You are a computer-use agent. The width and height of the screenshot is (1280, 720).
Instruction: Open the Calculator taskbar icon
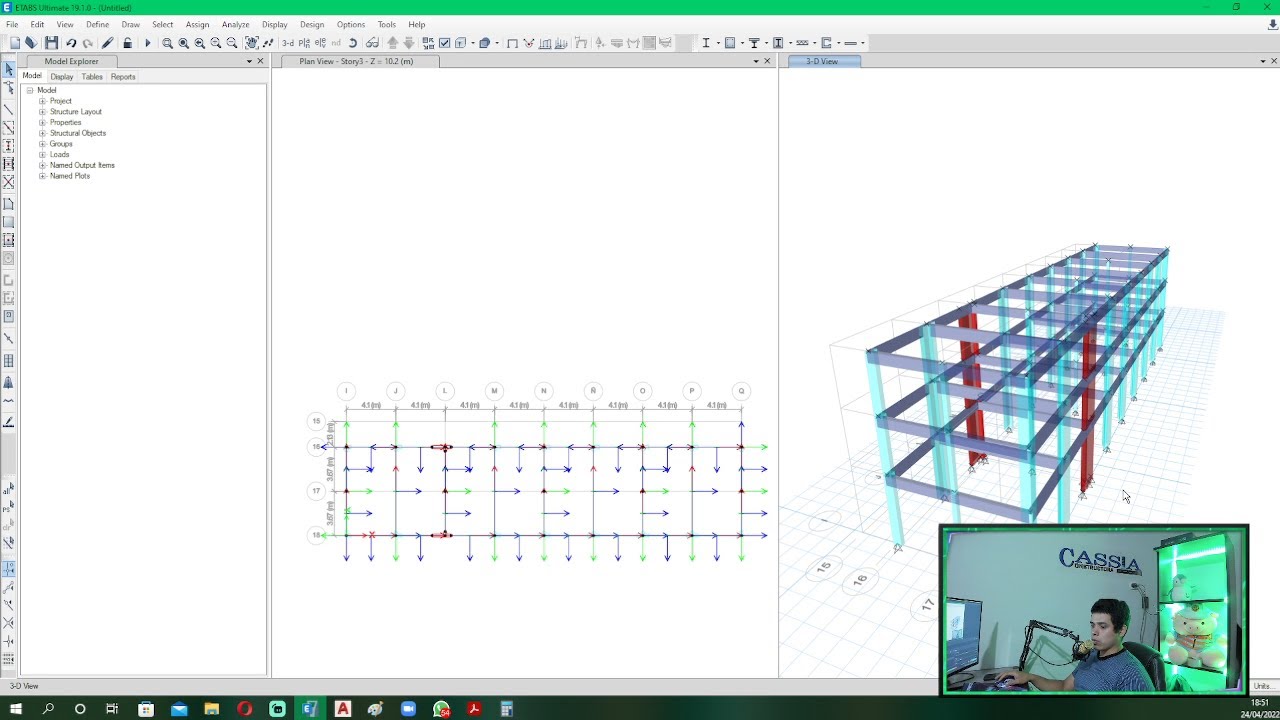pos(507,709)
